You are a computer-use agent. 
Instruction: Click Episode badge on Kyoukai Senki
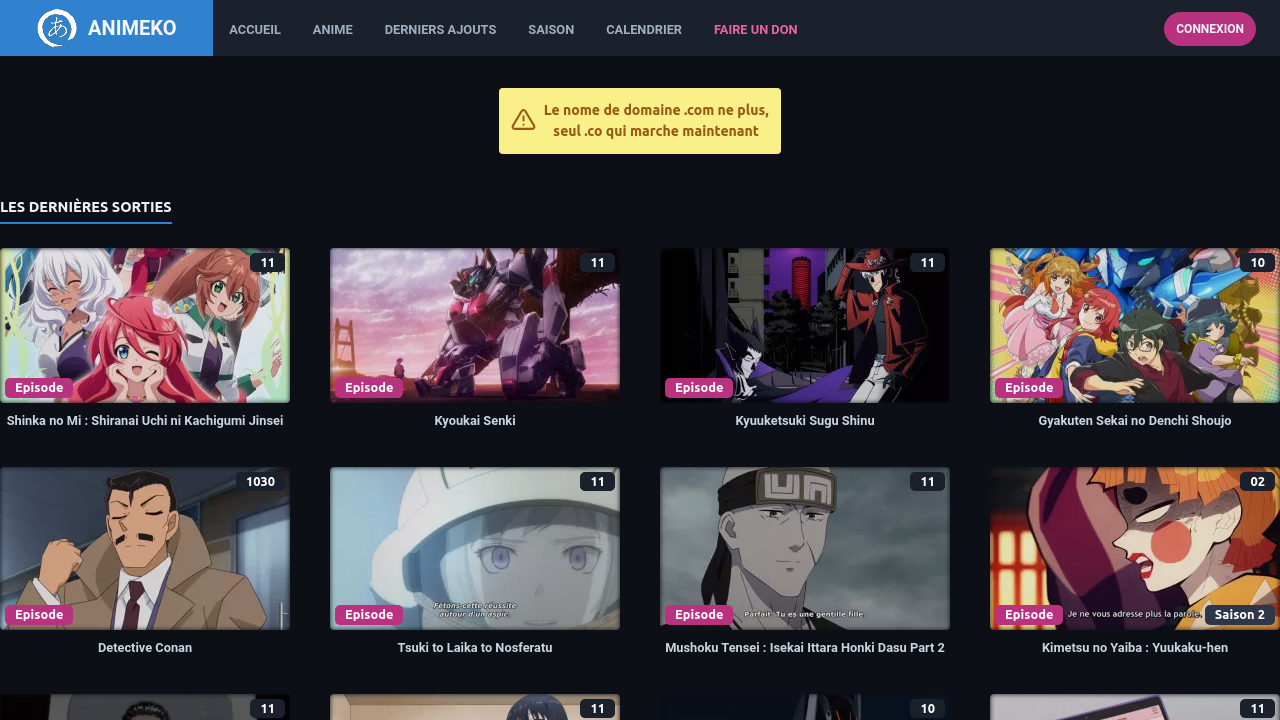[x=369, y=388]
